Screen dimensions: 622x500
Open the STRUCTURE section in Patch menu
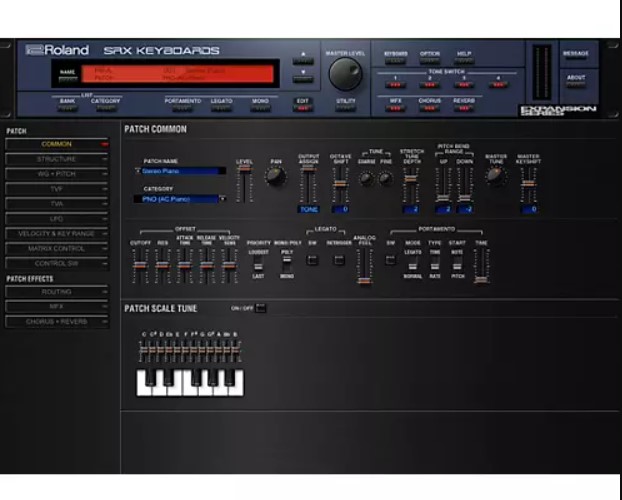tap(57, 159)
